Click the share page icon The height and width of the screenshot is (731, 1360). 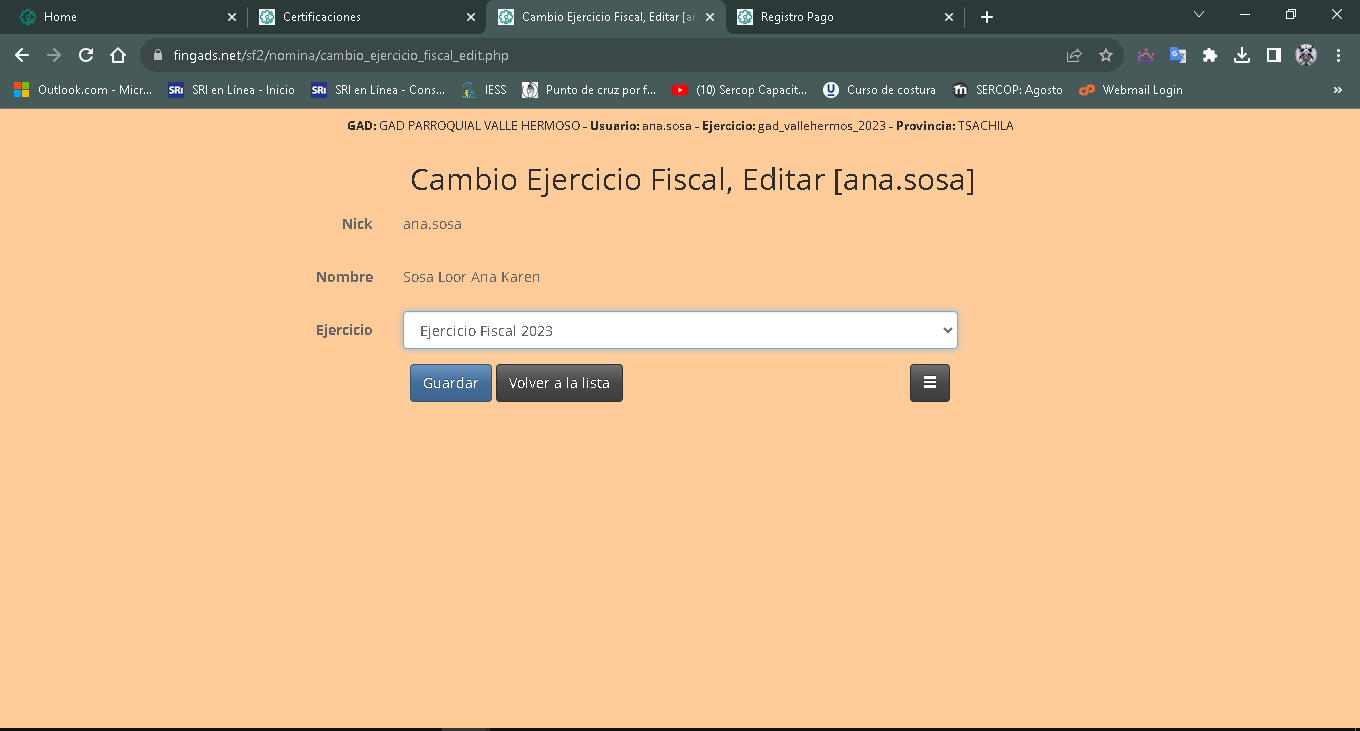coord(1074,56)
